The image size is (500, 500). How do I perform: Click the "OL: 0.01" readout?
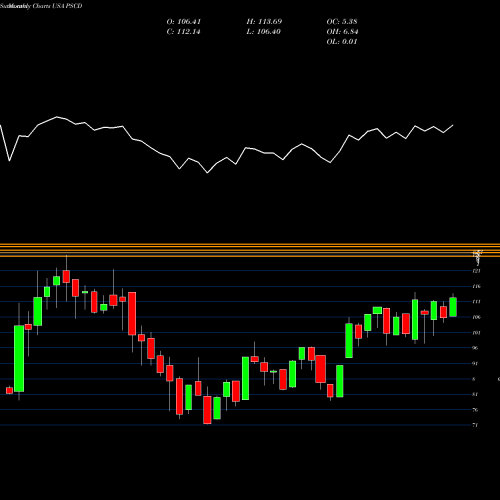342,42
